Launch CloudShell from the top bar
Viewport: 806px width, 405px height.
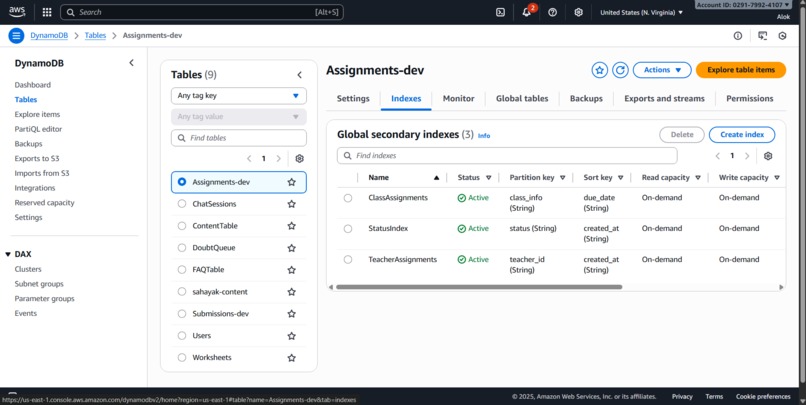pyautogui.click(x=500, y=12)
